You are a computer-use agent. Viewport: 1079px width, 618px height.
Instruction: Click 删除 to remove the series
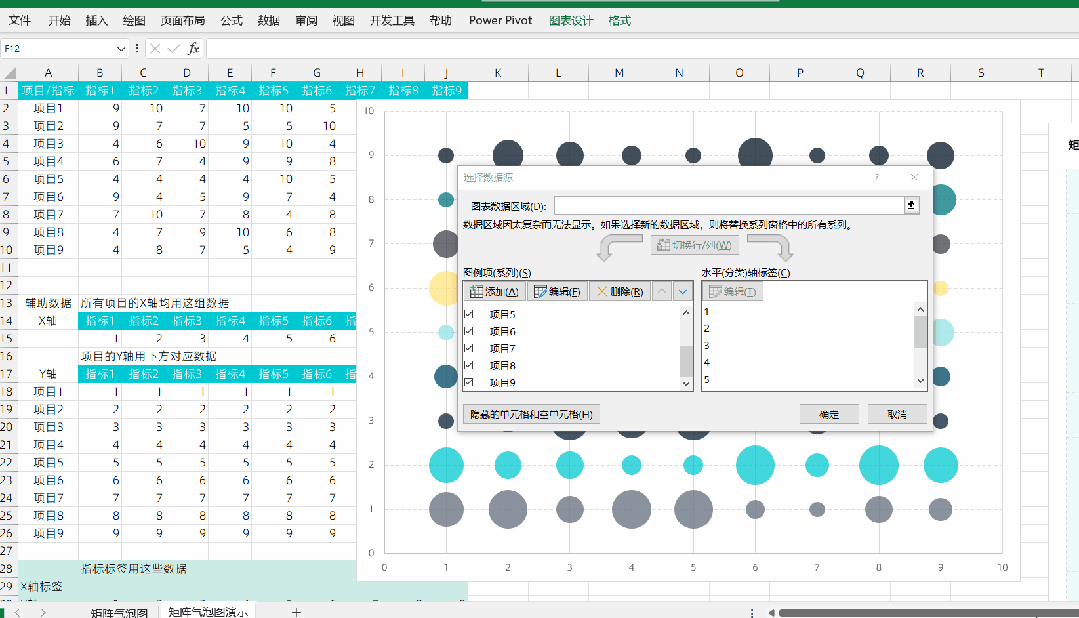(620, 292)
